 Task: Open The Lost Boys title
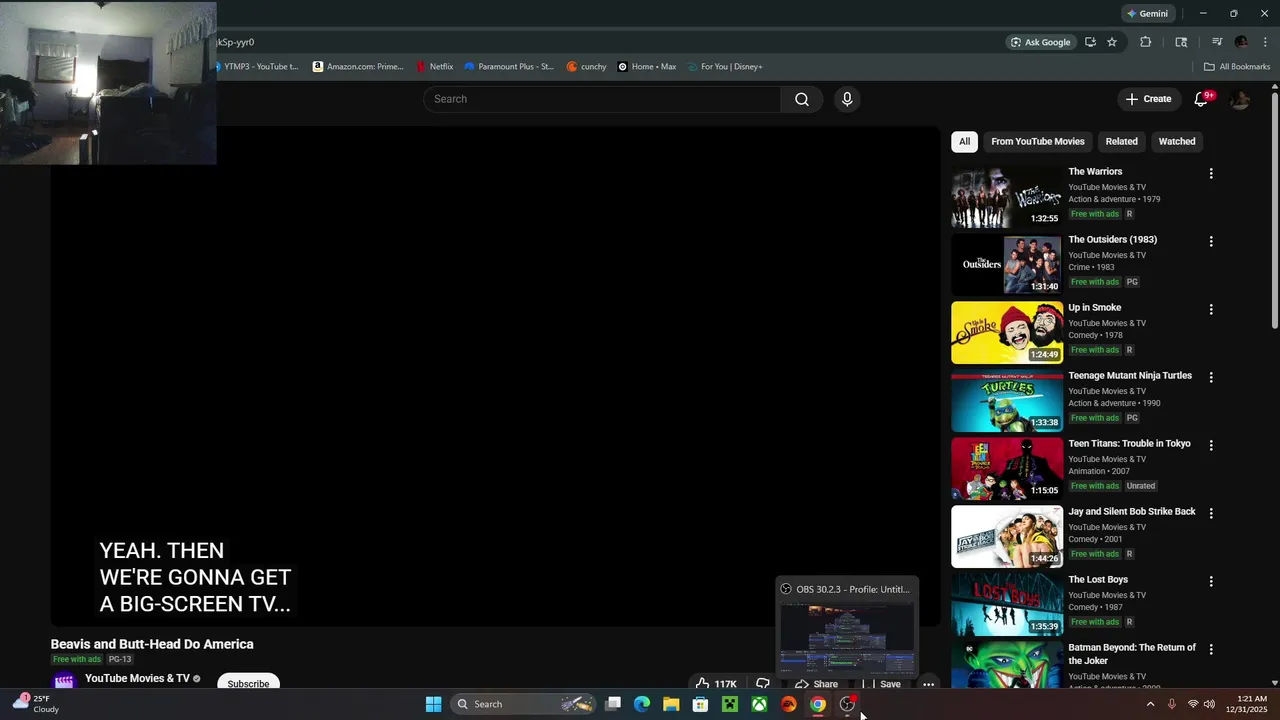pyautogui.click(x=1098, y=580)
